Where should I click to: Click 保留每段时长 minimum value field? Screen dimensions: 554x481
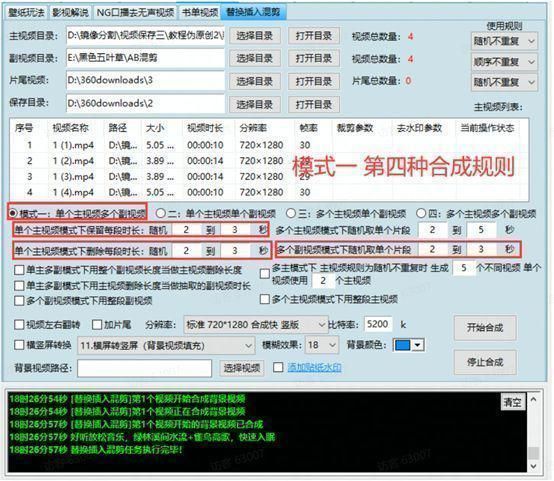pos(187,230)
